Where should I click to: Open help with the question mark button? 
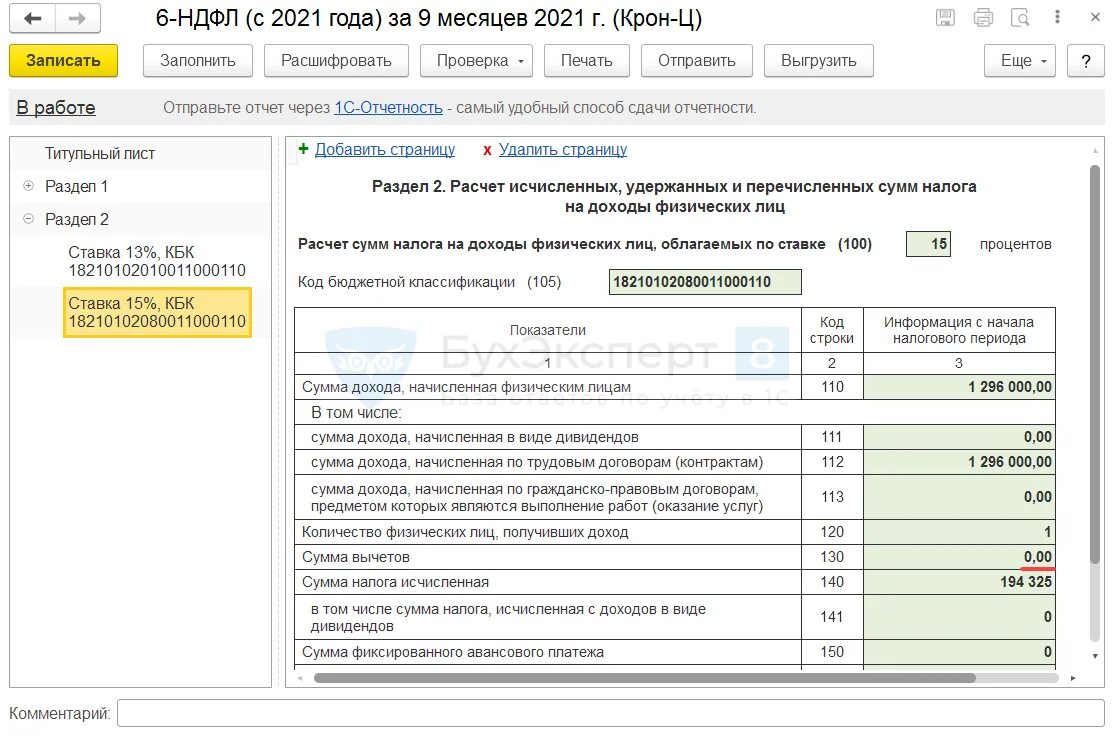pyautogui.click(x=1086, y=60)
